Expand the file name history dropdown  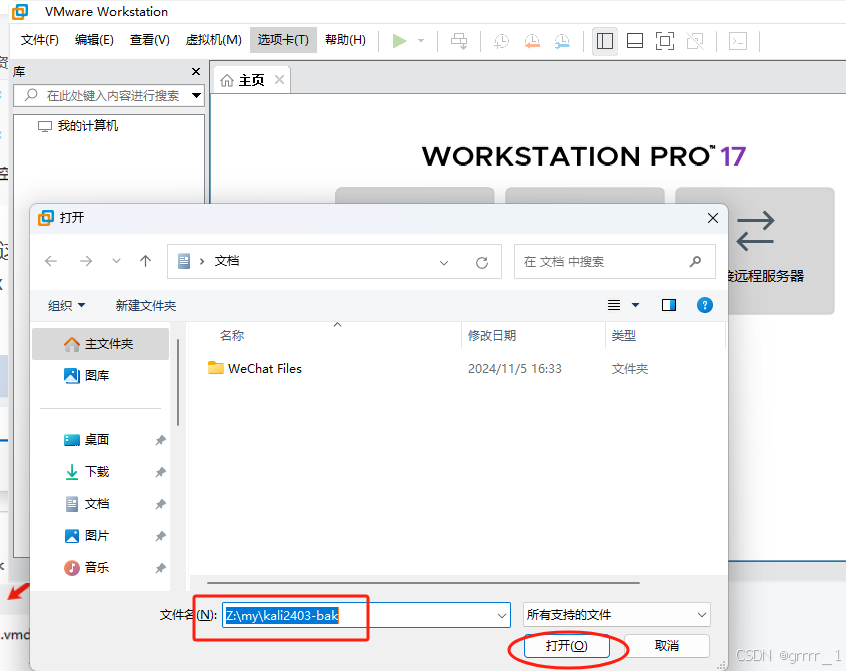[502, 615]
